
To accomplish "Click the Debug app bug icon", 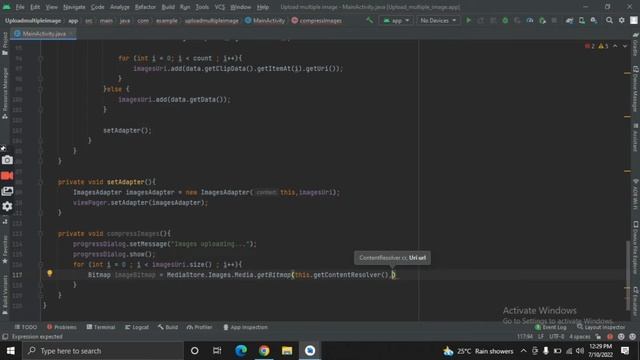I will pyautogui.click(x=505, y=20).
